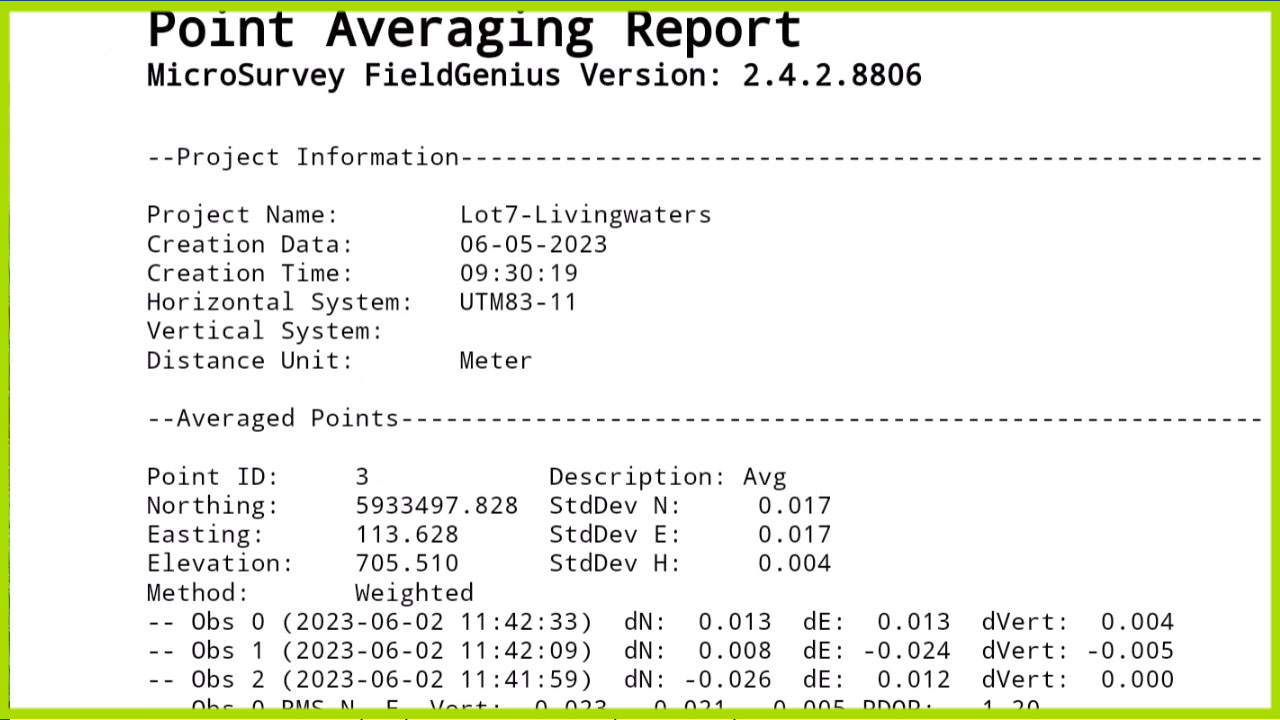Click the MicroSurvey FieldGenius version line
Viewport: 1280px width, 720px height.
point(534,75)
